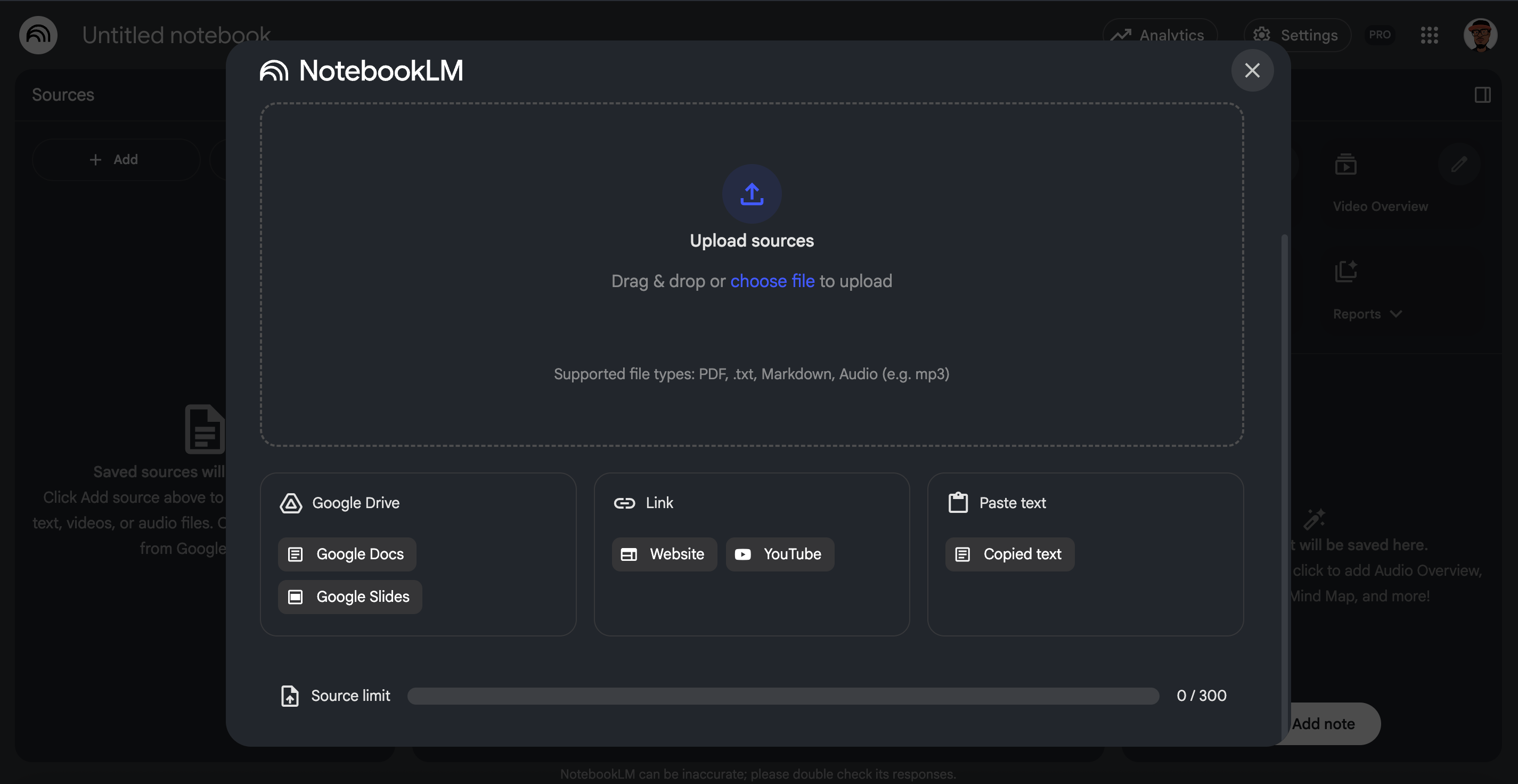Image resolution: width=1518 pixels, height=784 pixels.
Task: Select the Google Docs source option
Action: (347, 554)
